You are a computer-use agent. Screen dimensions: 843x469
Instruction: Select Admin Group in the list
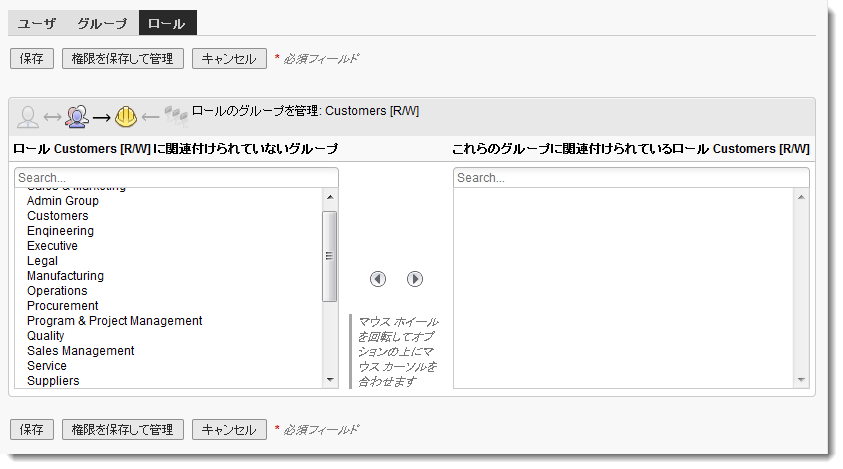coord(63,201)
